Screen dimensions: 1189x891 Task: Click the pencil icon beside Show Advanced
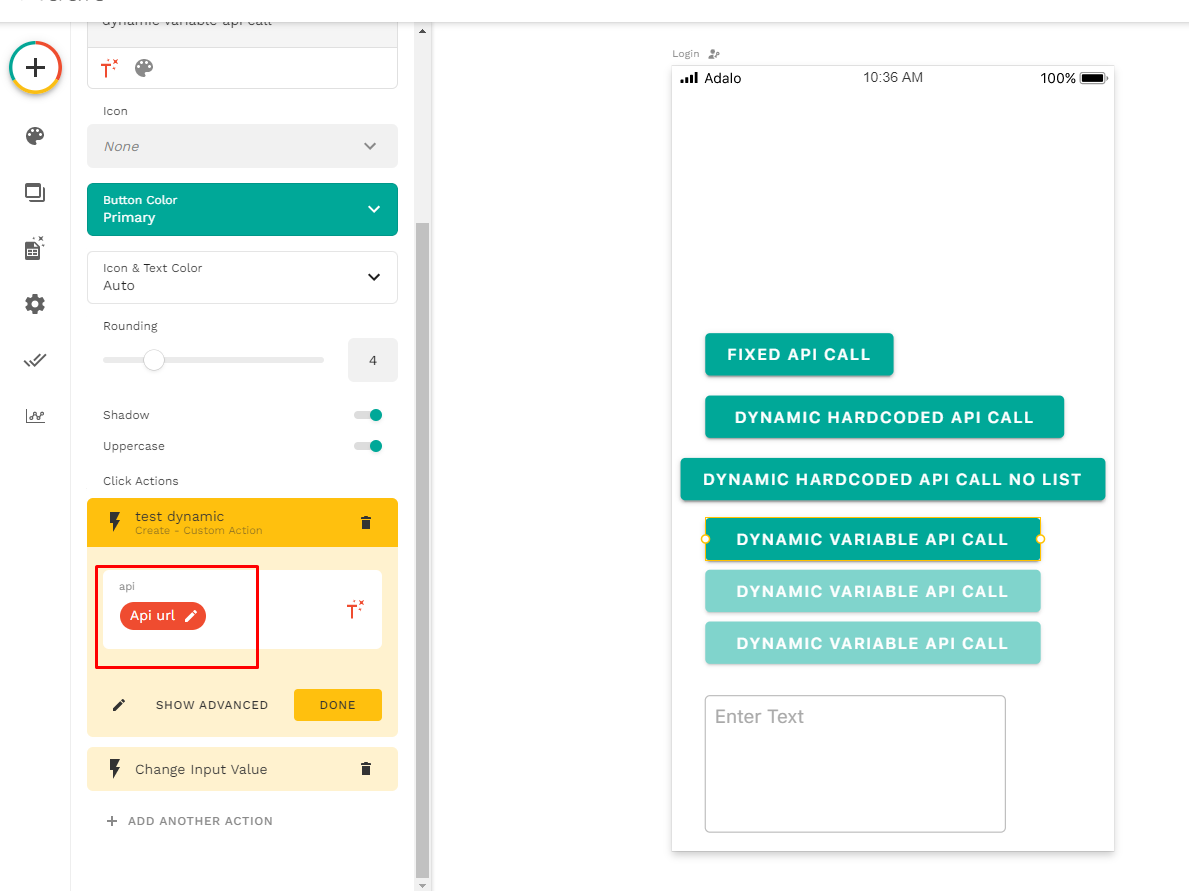coord(119,705)
